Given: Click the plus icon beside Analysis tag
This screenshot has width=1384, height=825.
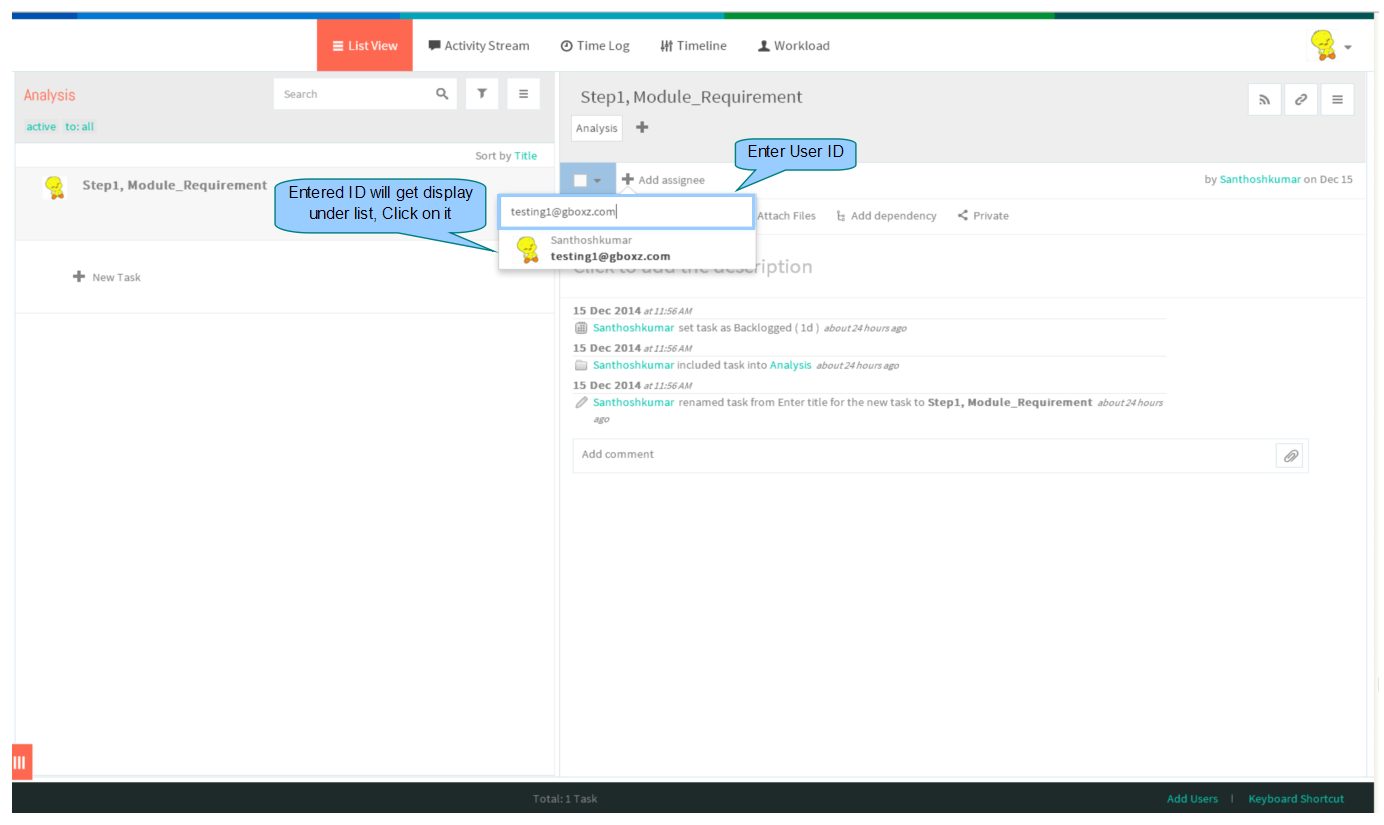Looking at the screenshot, I should (x=642, y=127).
